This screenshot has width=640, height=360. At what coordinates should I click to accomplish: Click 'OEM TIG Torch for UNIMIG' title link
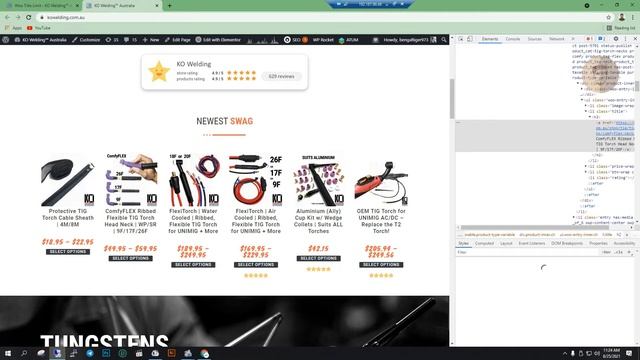[x=381, y=221]
